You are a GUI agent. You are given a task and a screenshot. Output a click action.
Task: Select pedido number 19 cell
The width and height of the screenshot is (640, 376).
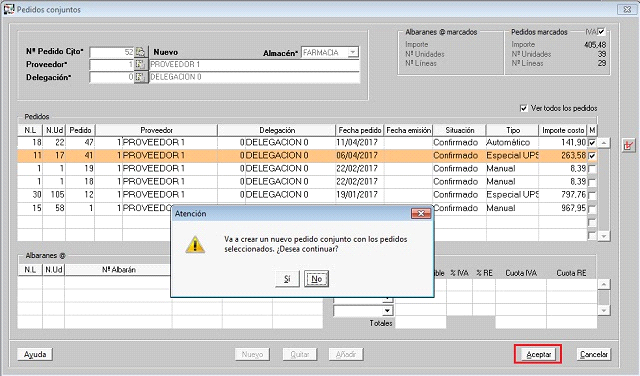80,169
